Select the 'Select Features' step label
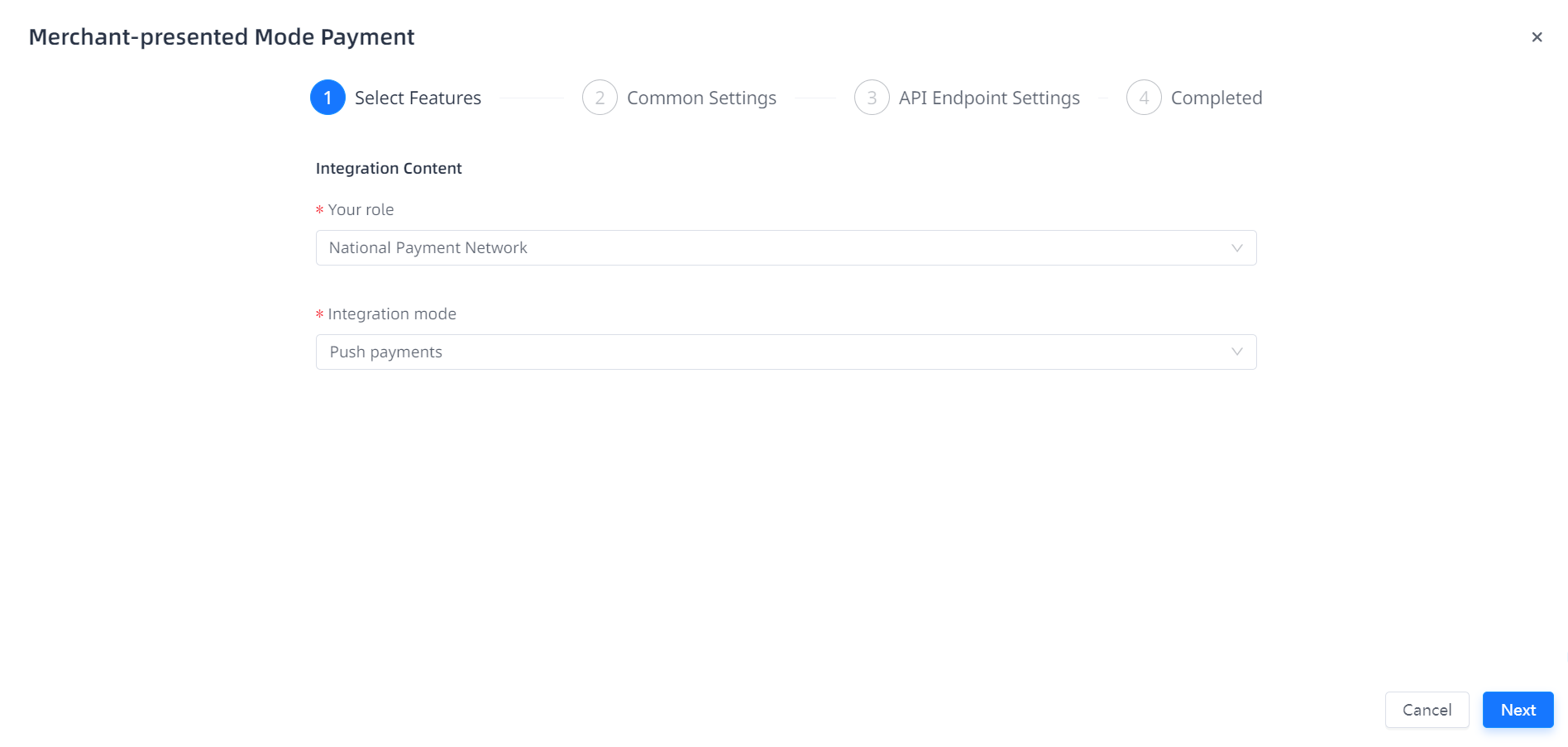Image resolution: width=1568 pixels, height=747 pixels. coord(418,98)
